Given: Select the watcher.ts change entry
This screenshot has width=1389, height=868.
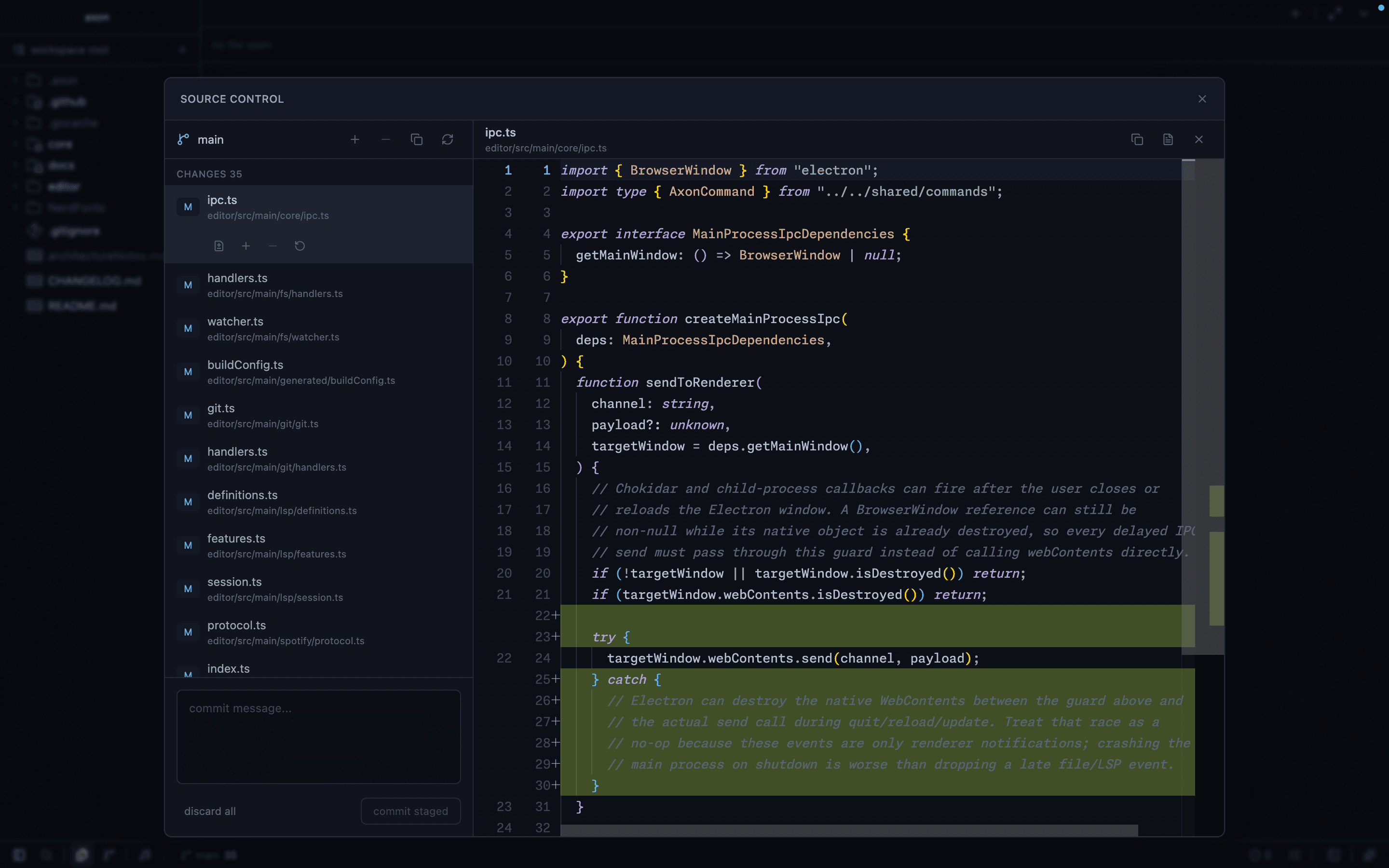Looking at the screenshot, I should coord(318,328).
